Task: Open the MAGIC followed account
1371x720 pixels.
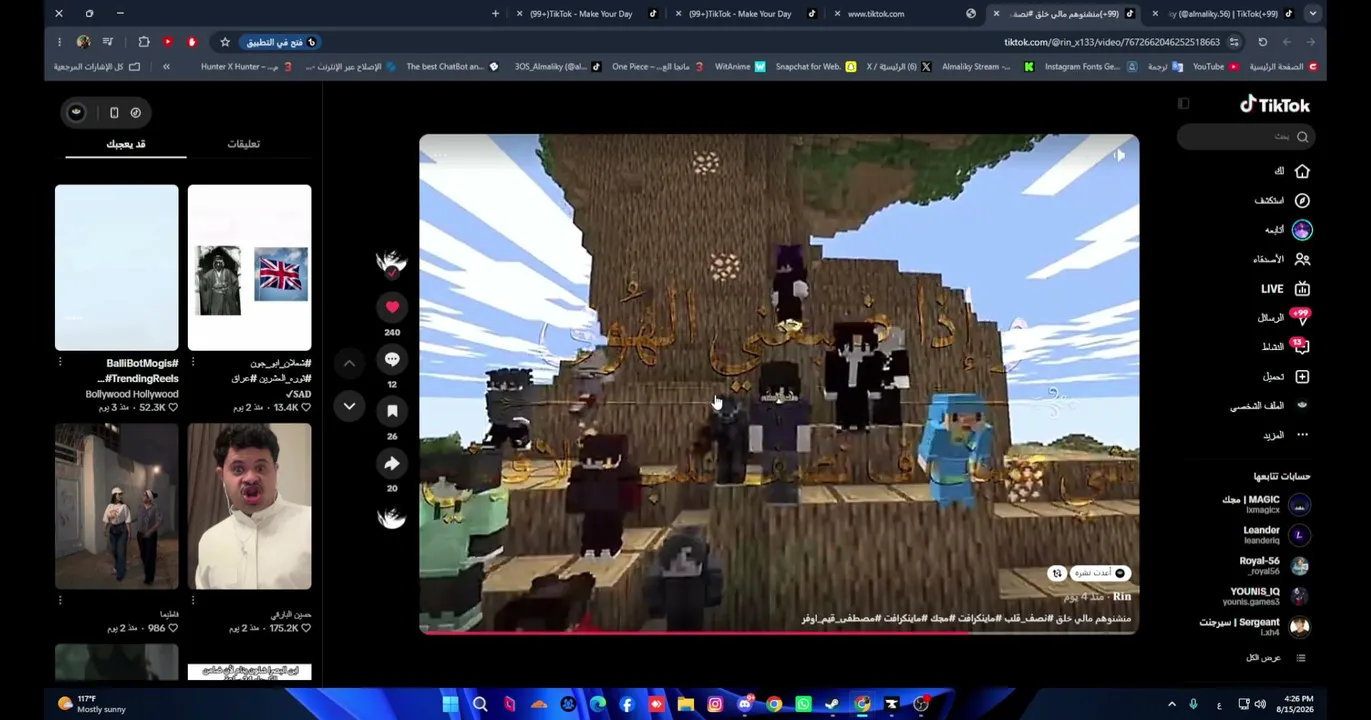Action: tap(1266, 504)
